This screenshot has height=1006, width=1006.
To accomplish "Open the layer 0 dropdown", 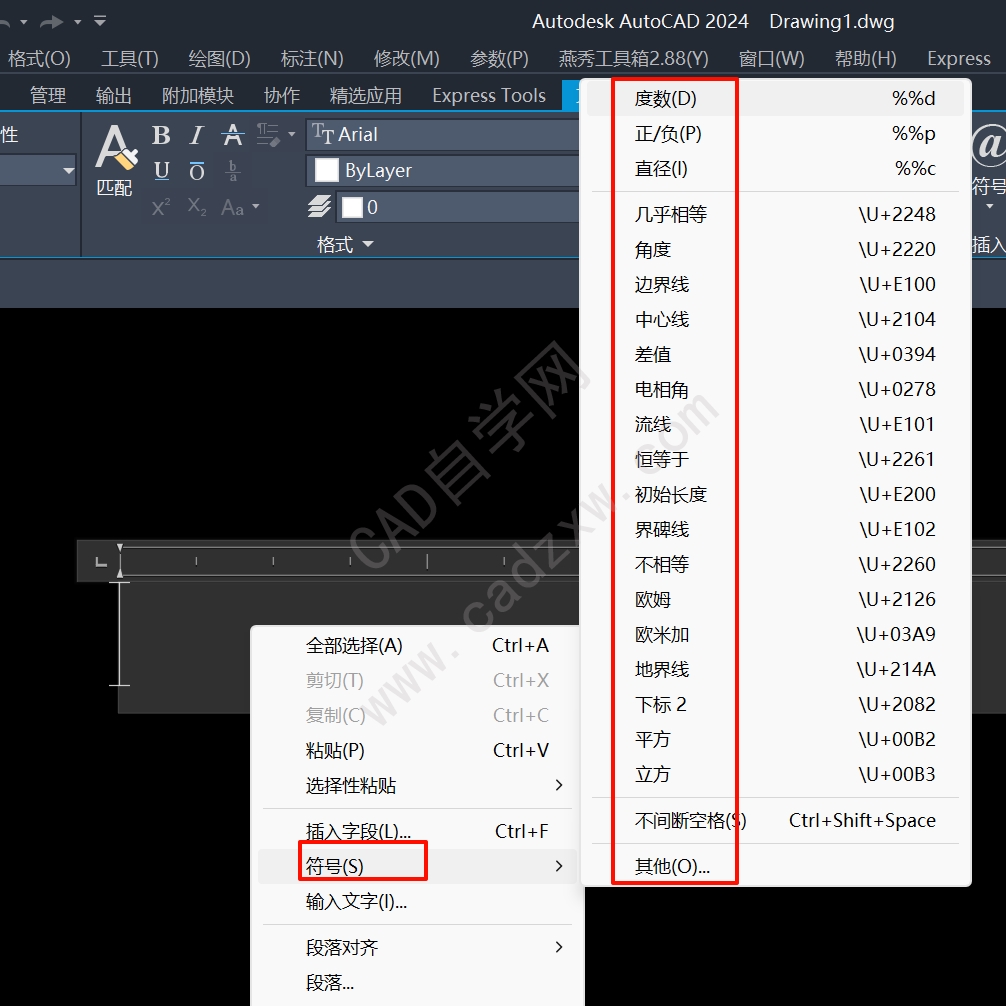I will click(458, 207).
